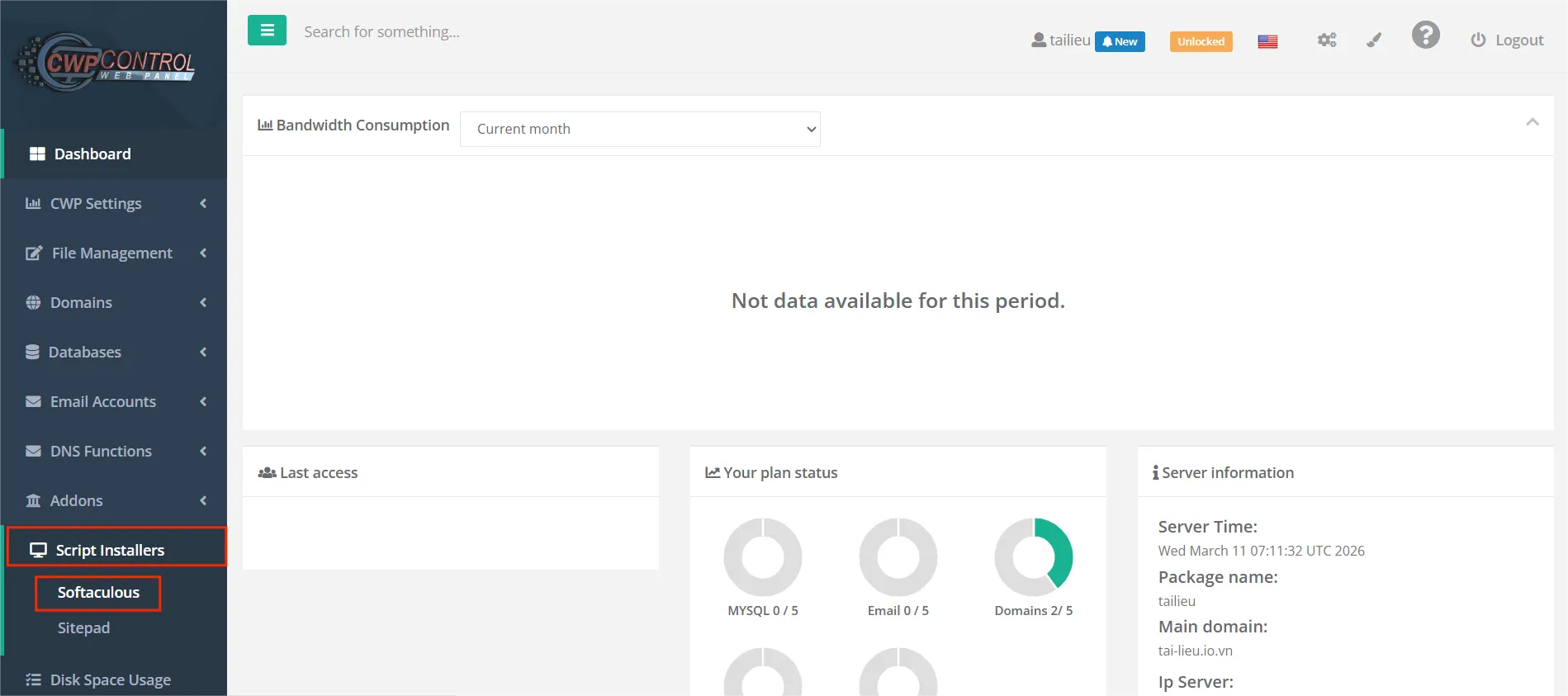Expand the Email Accounts menu
This screenshot has width=1568, height=696.
coord(103,402)
